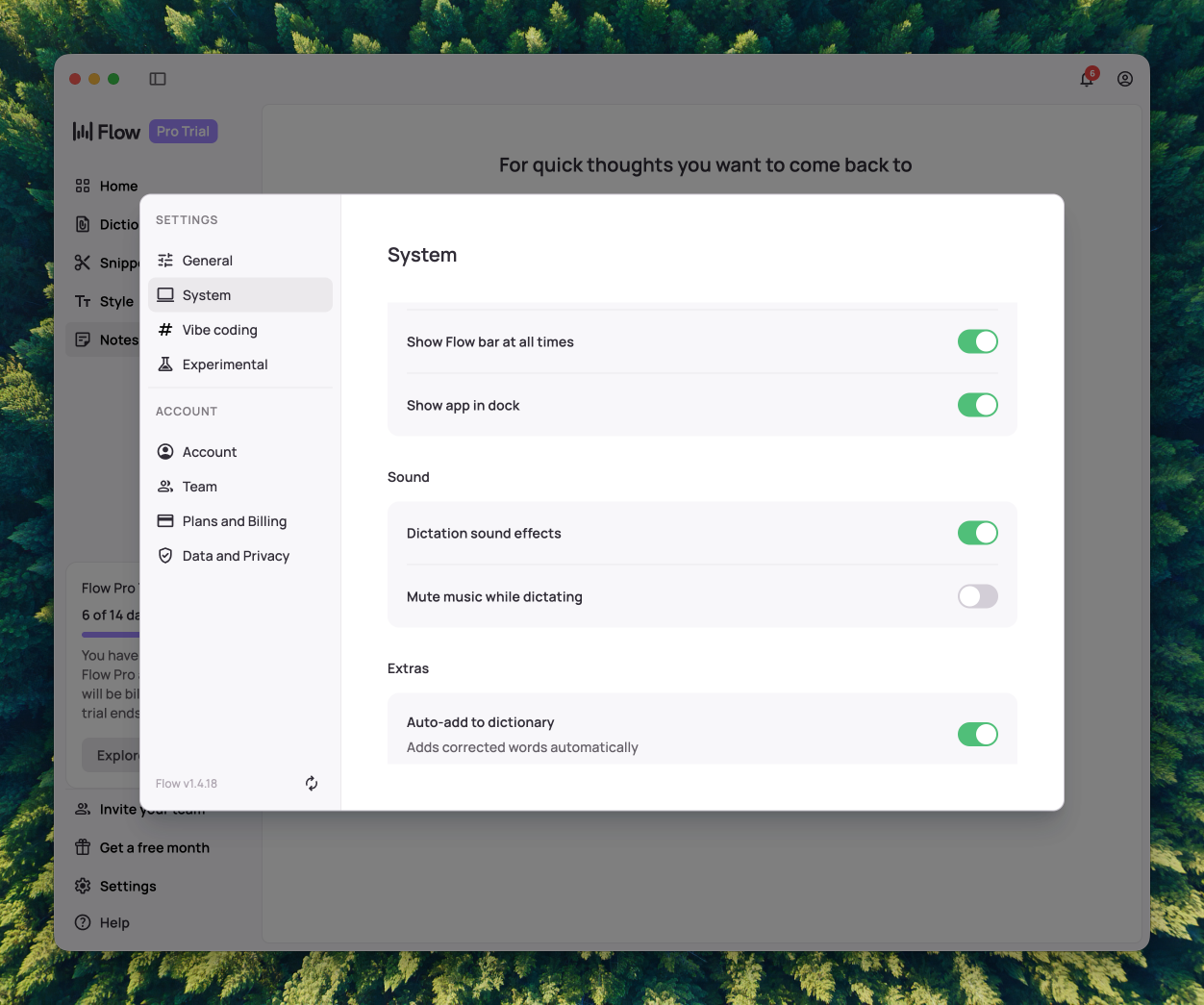Click the Snippets scissors icon
Screen dimensions: 1204x1005
pyautogui.click(x=84, y=263)
